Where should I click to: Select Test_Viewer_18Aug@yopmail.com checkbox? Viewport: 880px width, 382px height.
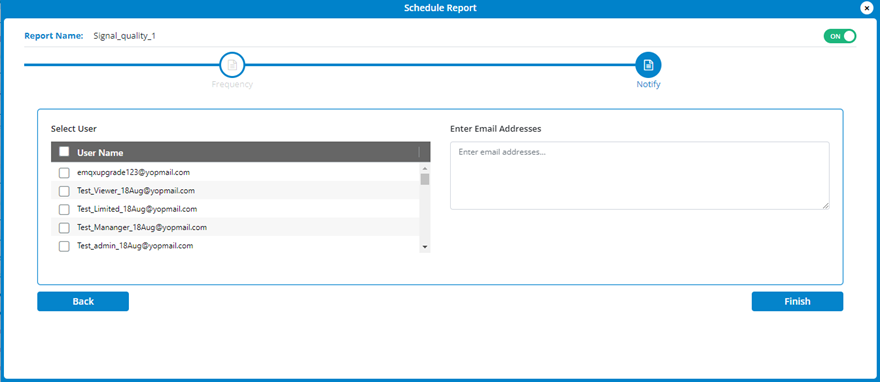[x=64, y=191]
